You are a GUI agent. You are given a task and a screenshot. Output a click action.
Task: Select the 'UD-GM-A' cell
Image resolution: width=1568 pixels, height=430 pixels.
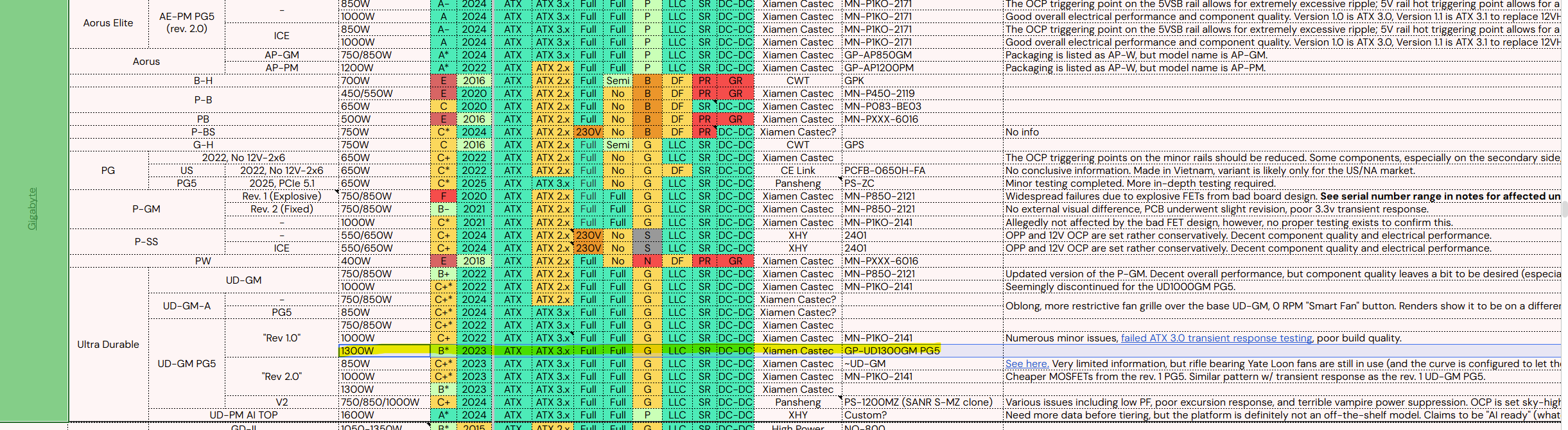[187, 306]
